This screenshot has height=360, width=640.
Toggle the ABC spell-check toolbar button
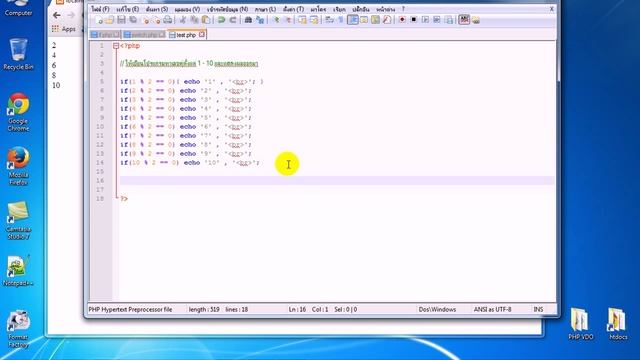(464, 20)
